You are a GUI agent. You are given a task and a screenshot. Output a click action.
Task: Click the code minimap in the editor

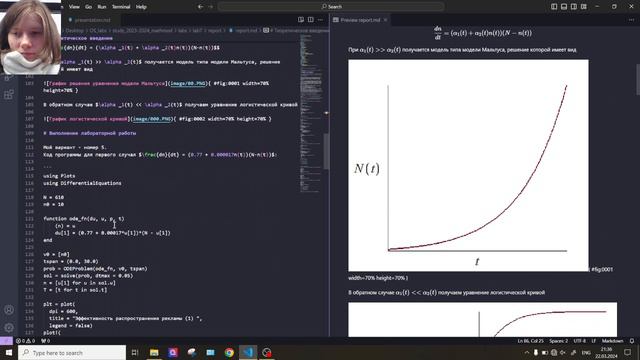311,114
